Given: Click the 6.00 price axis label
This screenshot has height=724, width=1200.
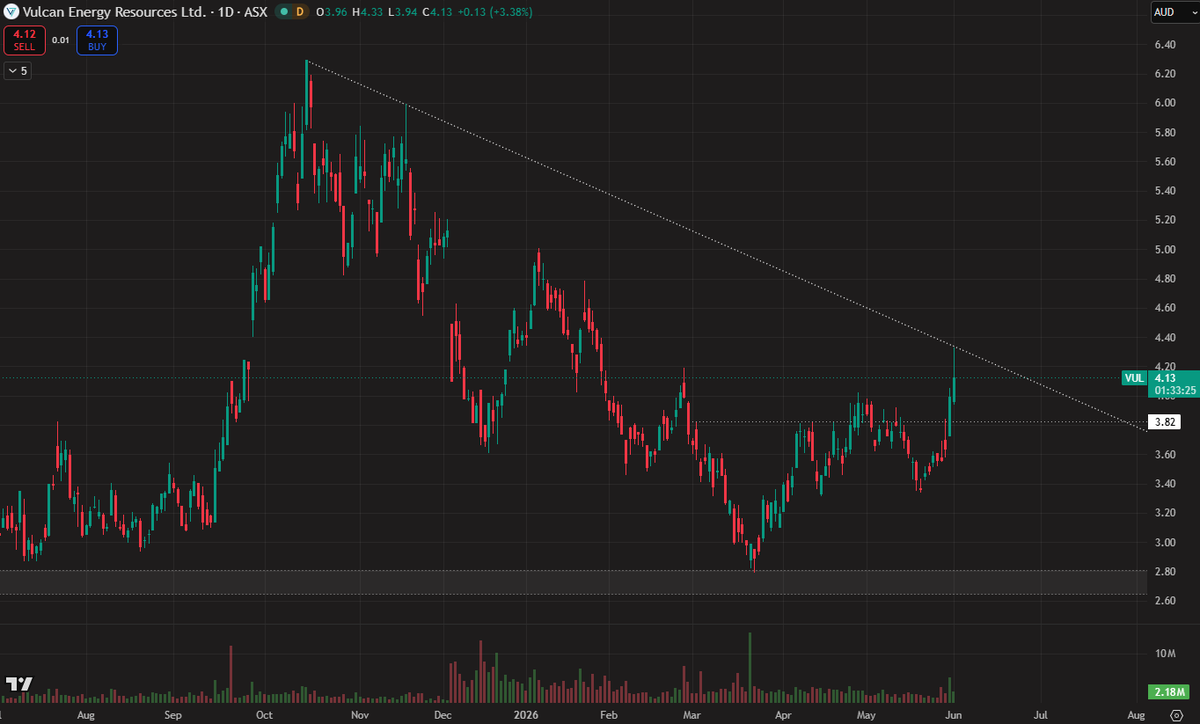Looking at the screenshot, I should click(x=1164, y=103).
